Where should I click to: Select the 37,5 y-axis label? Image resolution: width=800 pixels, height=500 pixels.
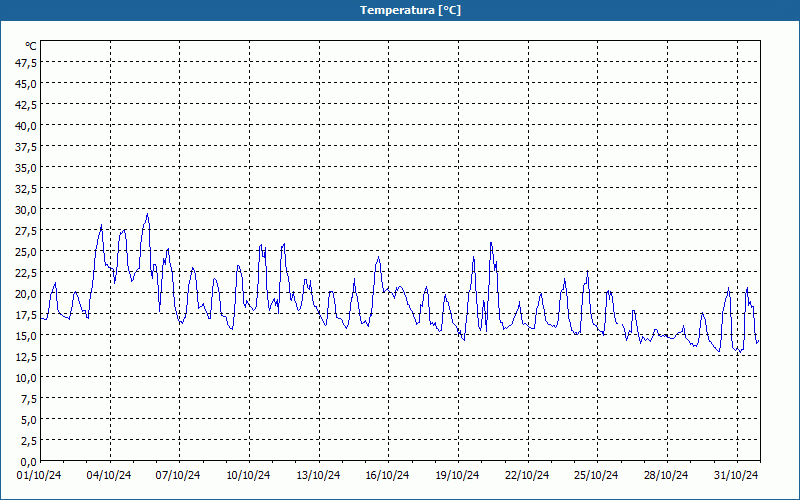27,147
